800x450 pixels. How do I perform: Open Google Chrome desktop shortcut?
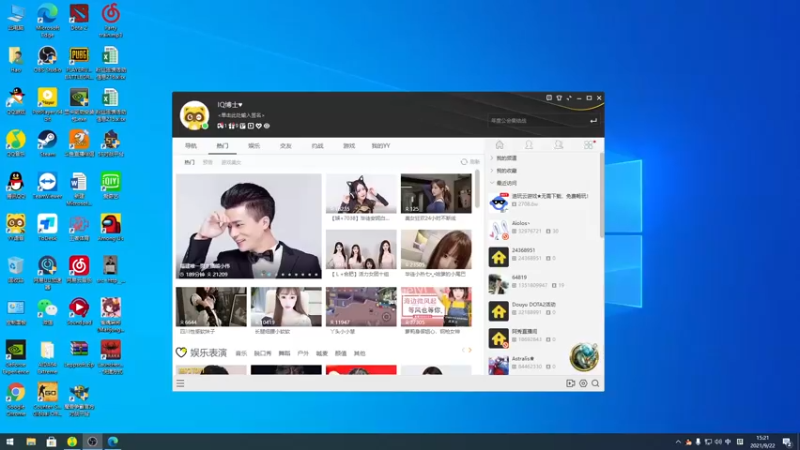pyautogui.click(x=16, y=400)
